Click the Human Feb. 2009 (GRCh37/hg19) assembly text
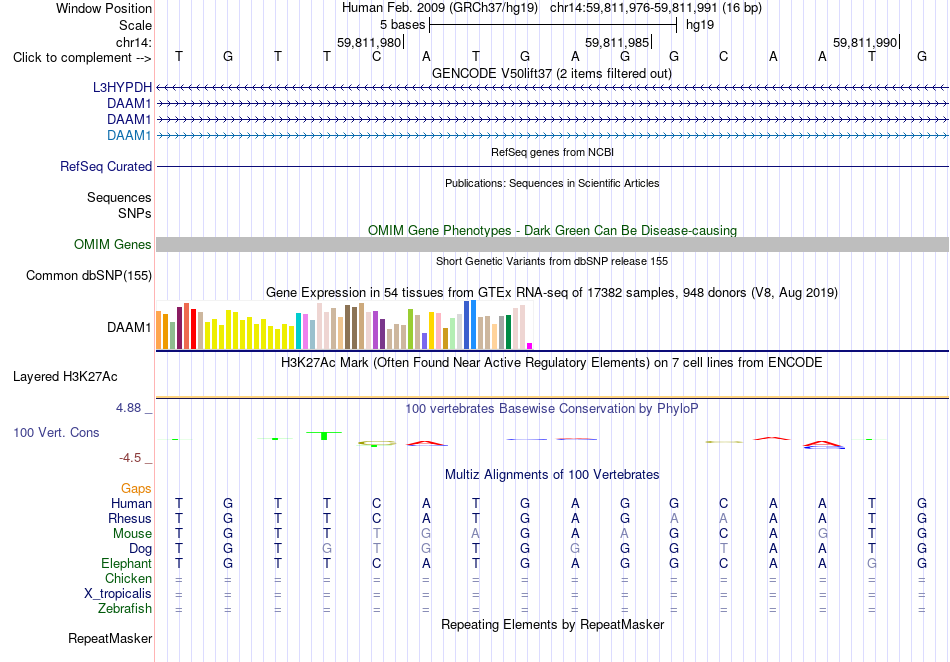Viewport: 950px width, 662px height. pos(440,8)
